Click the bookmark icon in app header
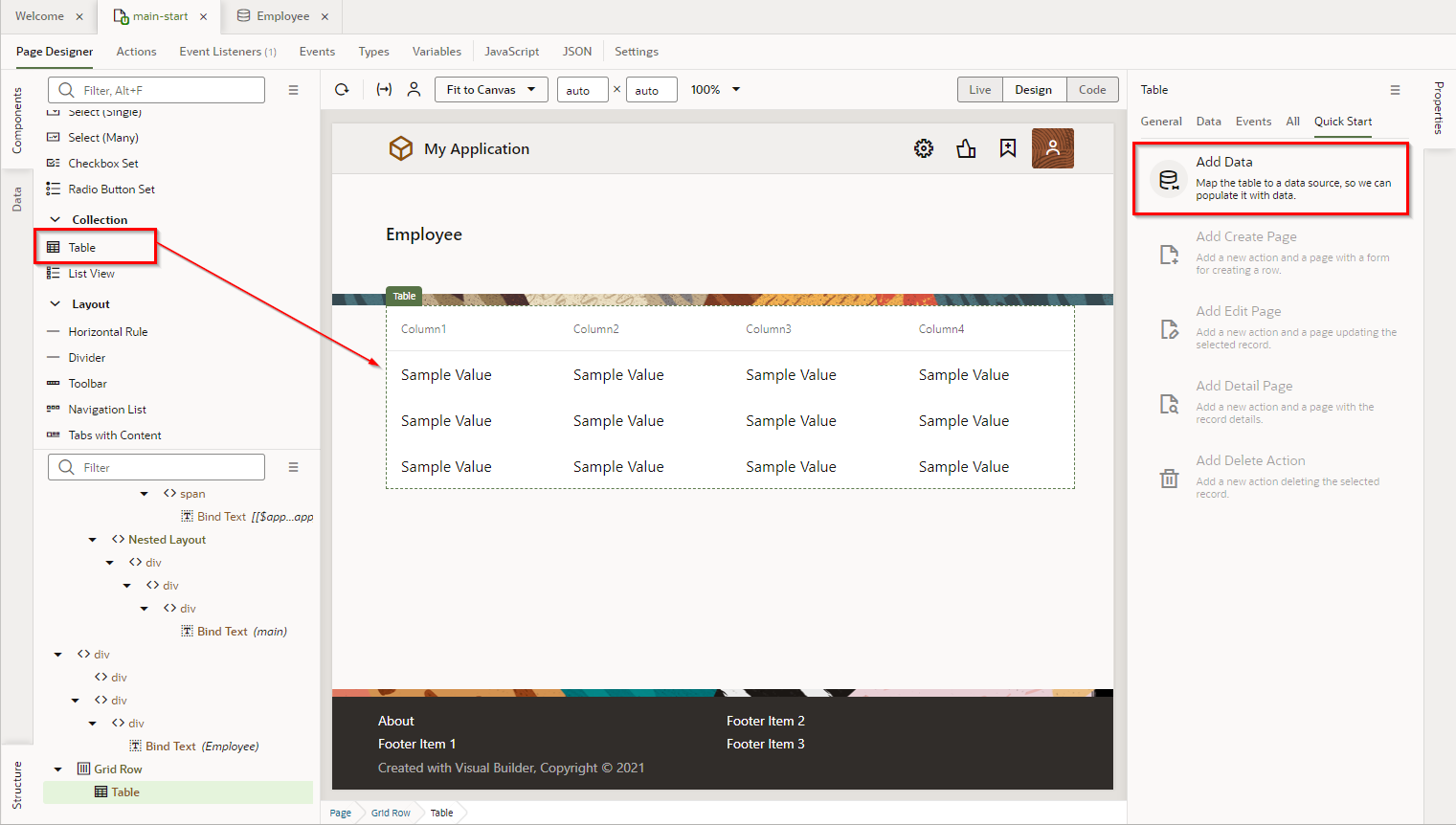 (1008, 148)
